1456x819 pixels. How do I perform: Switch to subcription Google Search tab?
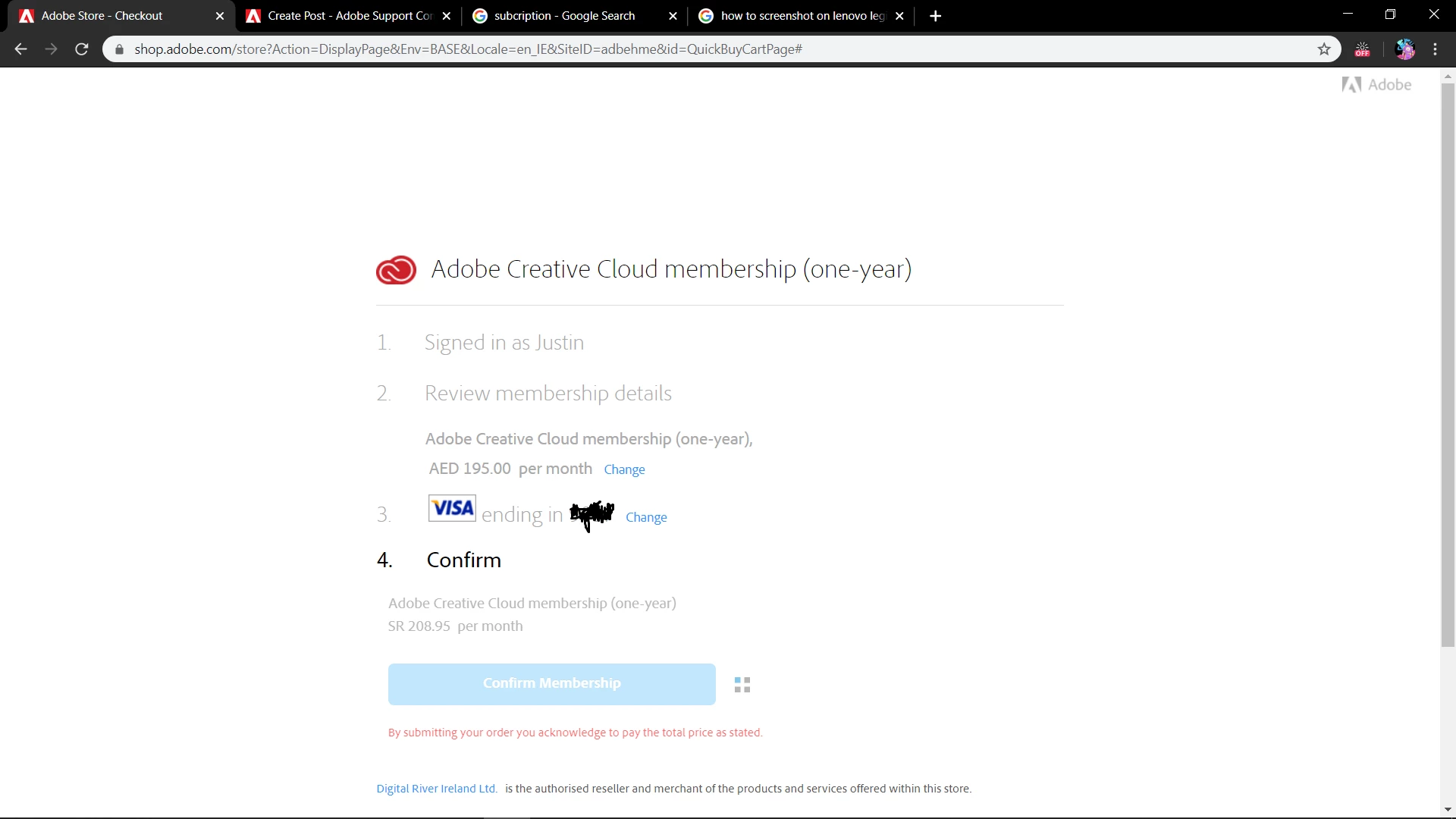[x=564, y=16]
